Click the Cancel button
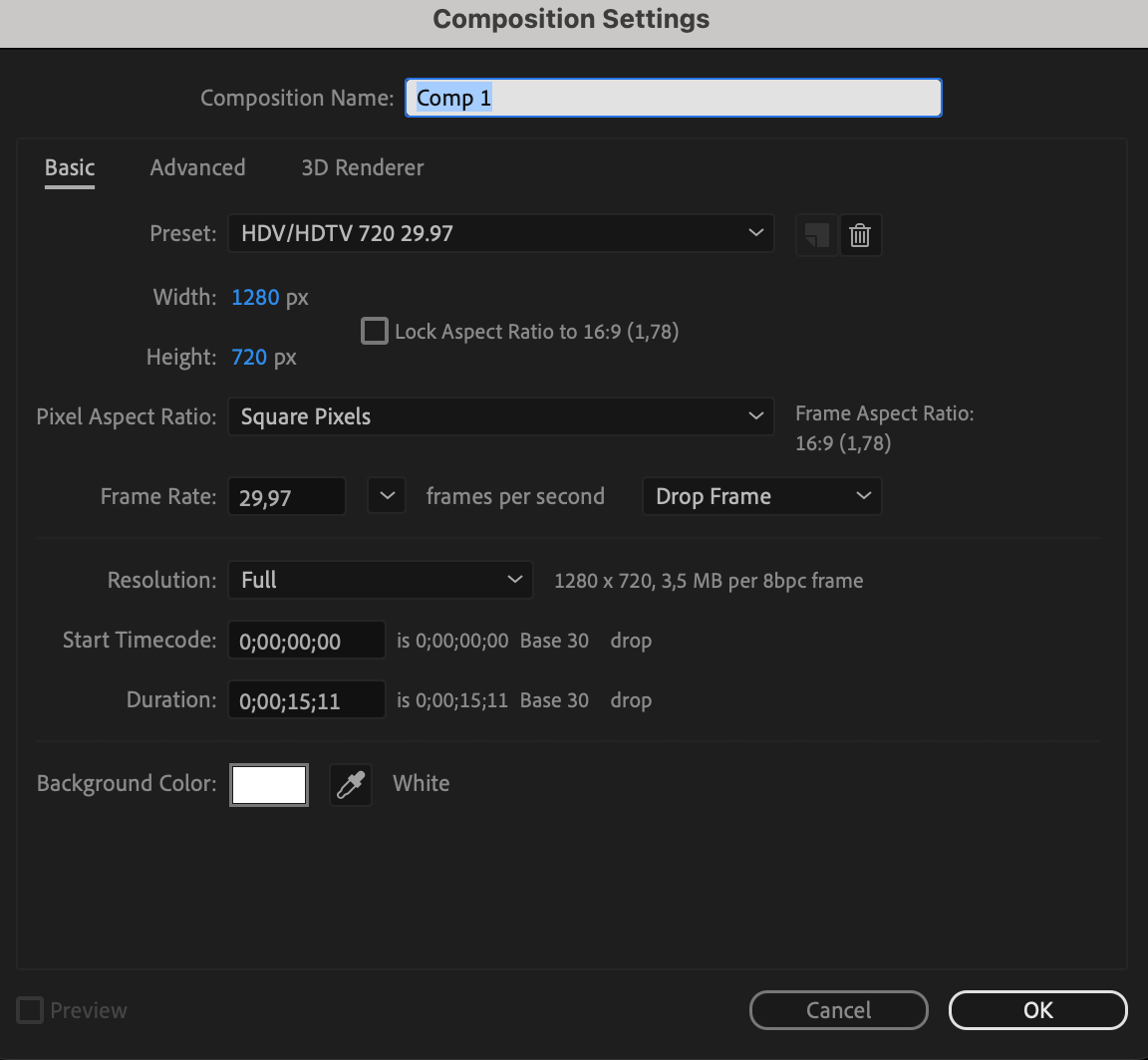Viewport: 1148px width, 1060px height. 838,1010
